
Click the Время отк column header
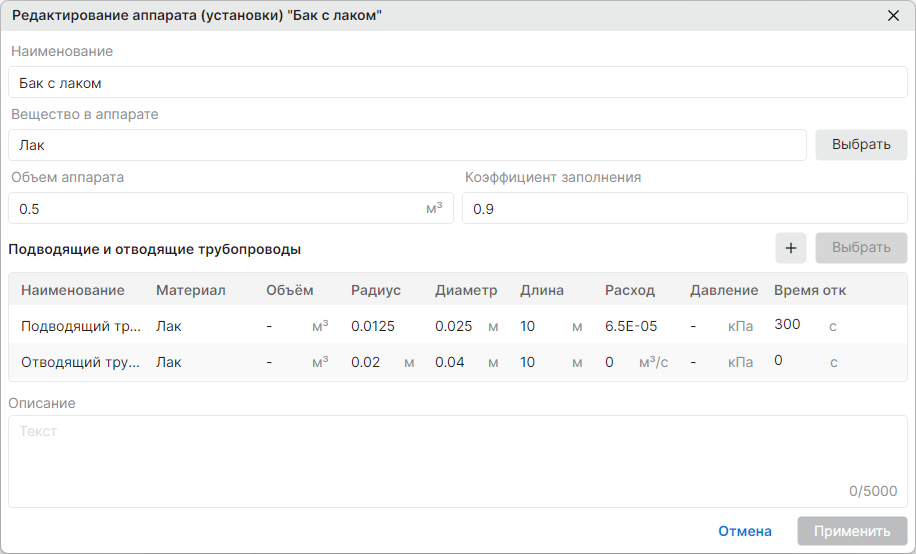(x=810, y=290)
